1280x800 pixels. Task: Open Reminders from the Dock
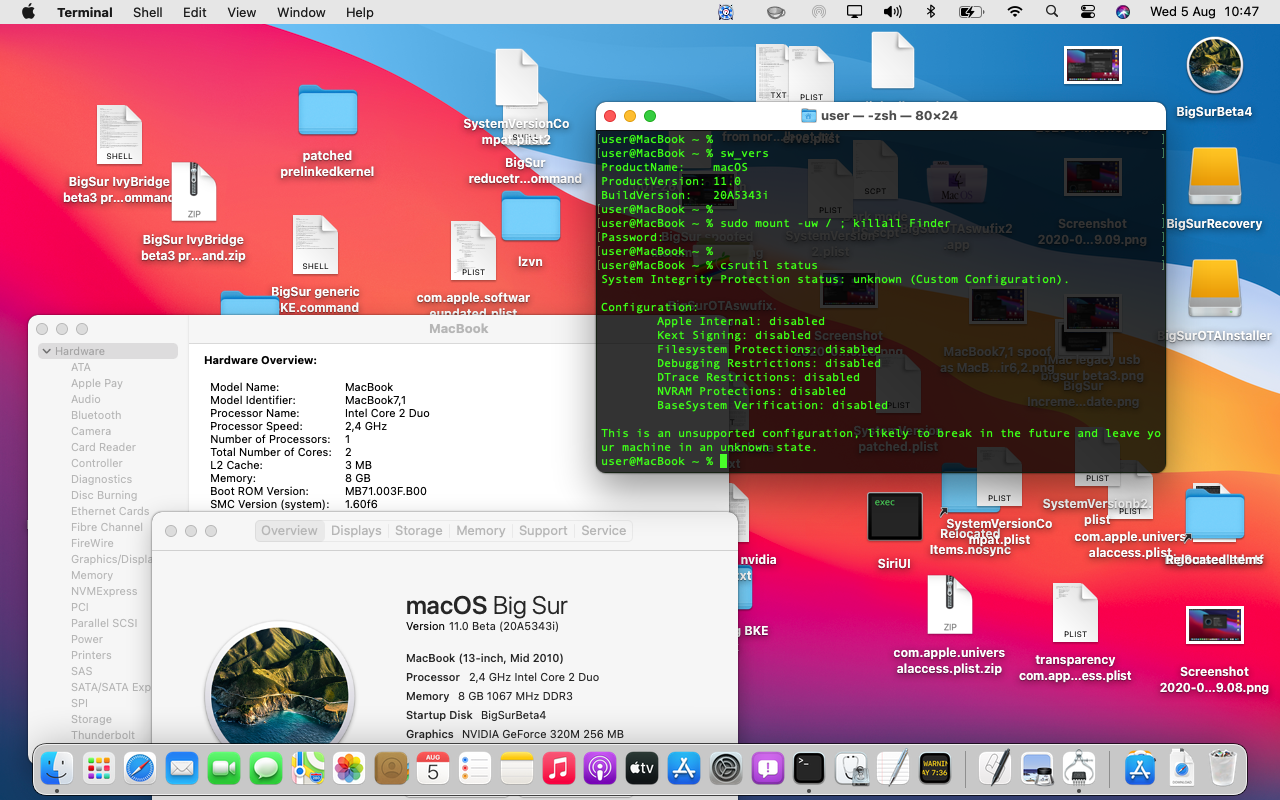tap(475, 768)
